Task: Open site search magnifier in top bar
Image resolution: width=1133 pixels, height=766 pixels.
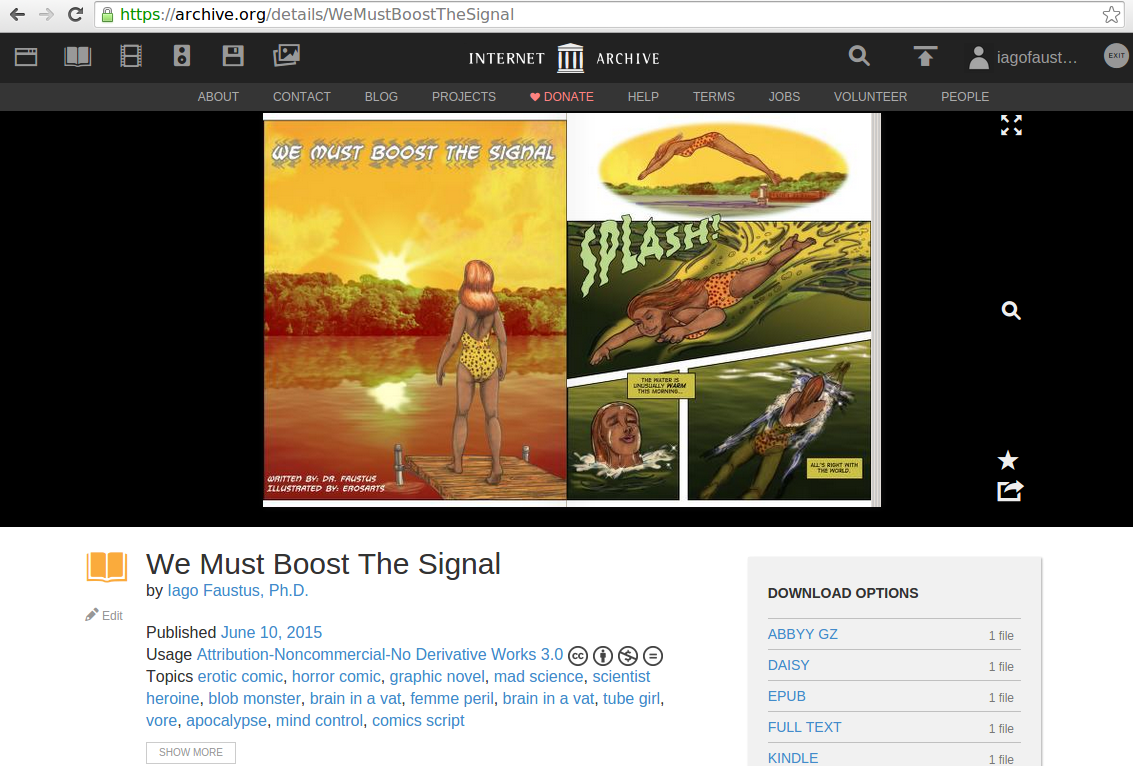Action: (x=859, y=56)
